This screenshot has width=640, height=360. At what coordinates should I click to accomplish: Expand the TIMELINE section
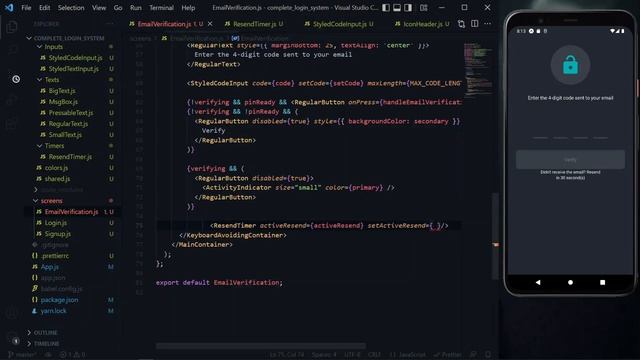click(x=29, y=344)
